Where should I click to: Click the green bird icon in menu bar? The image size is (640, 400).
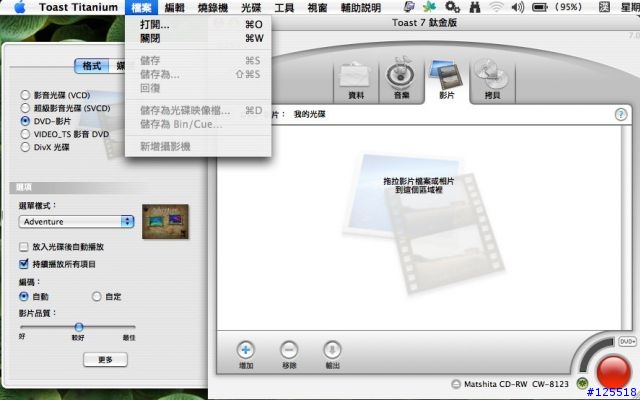click(x=429, y=7)
